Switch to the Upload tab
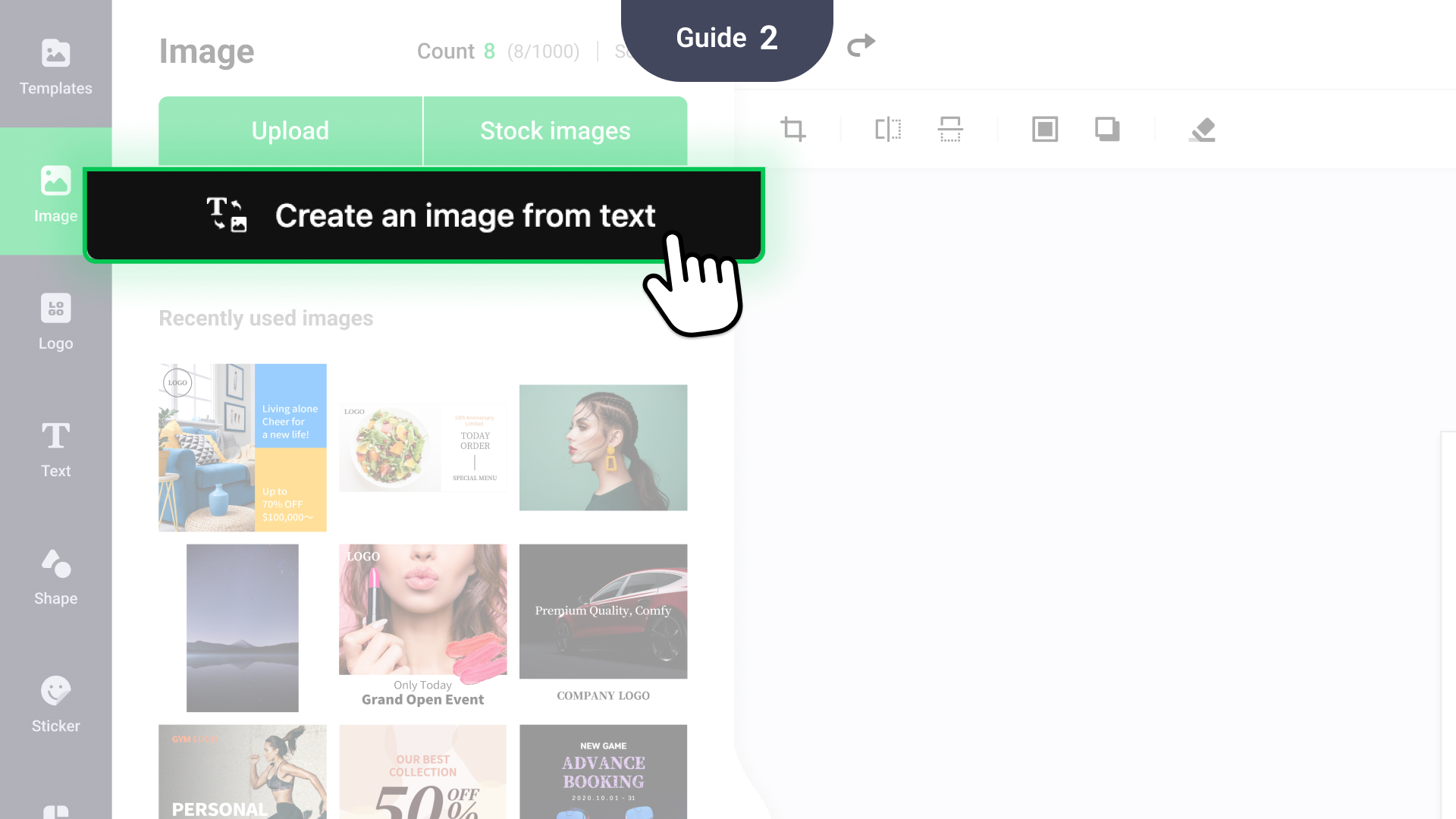 point(290,130)
